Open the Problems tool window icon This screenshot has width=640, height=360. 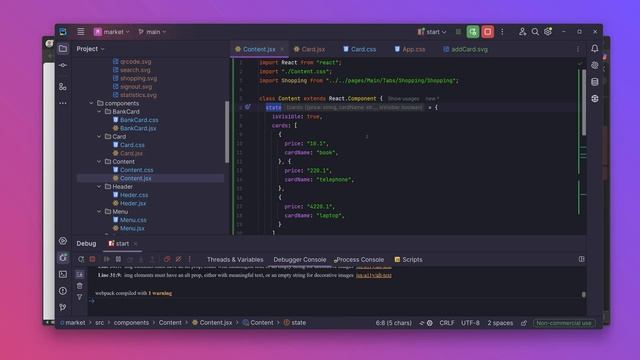[63, 291]
